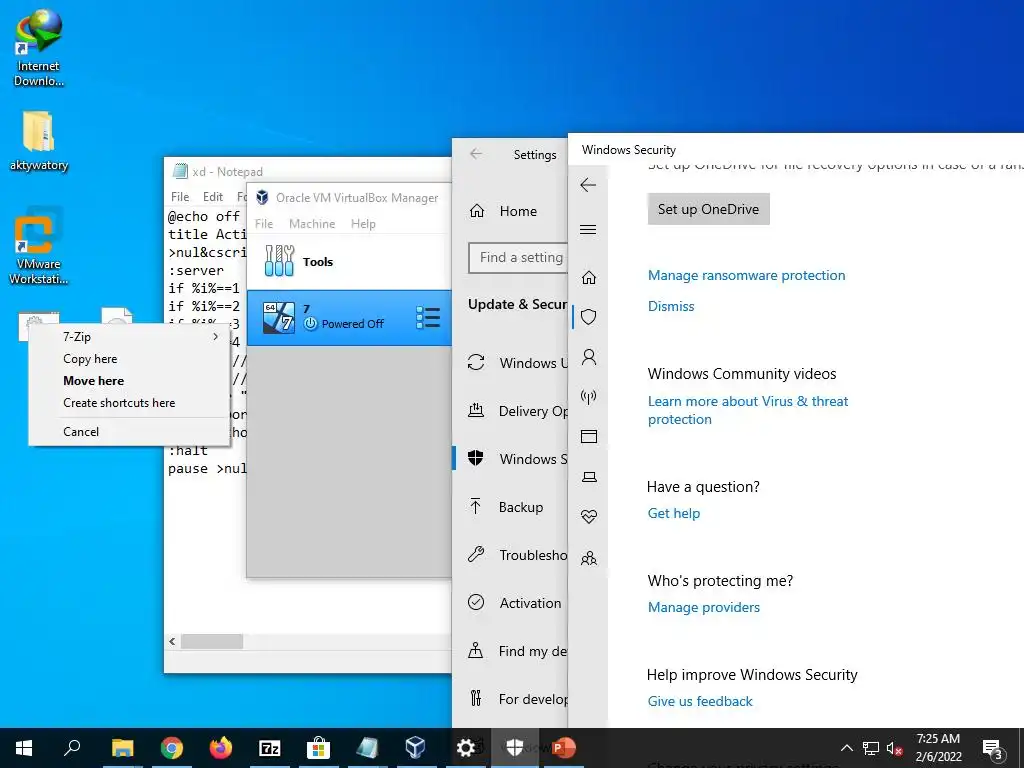Go back in Windows Security window

[588, 185]
